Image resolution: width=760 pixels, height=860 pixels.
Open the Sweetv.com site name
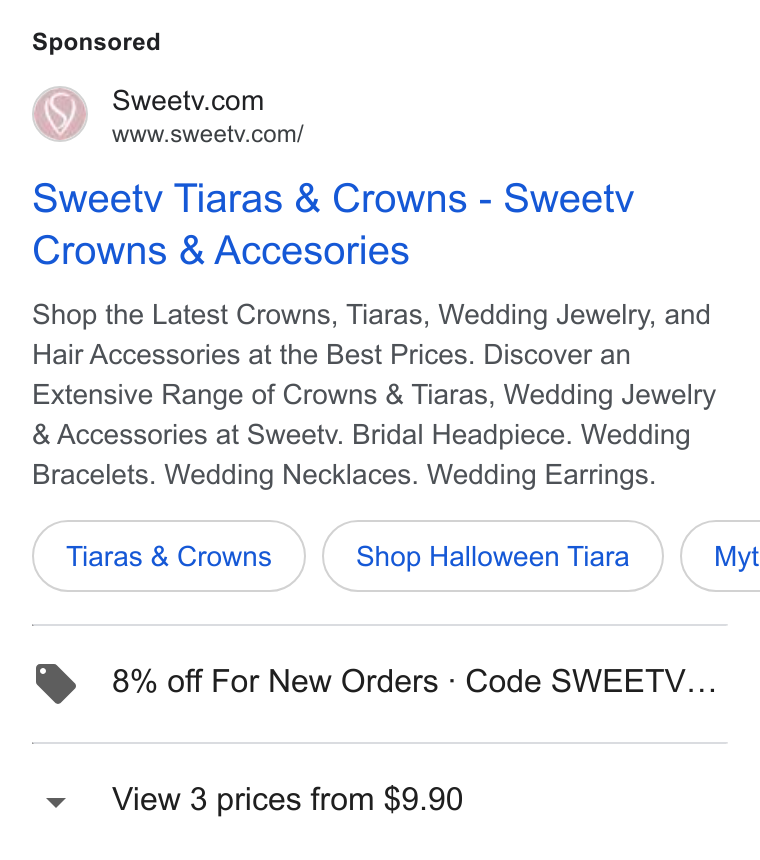point(188,101)
